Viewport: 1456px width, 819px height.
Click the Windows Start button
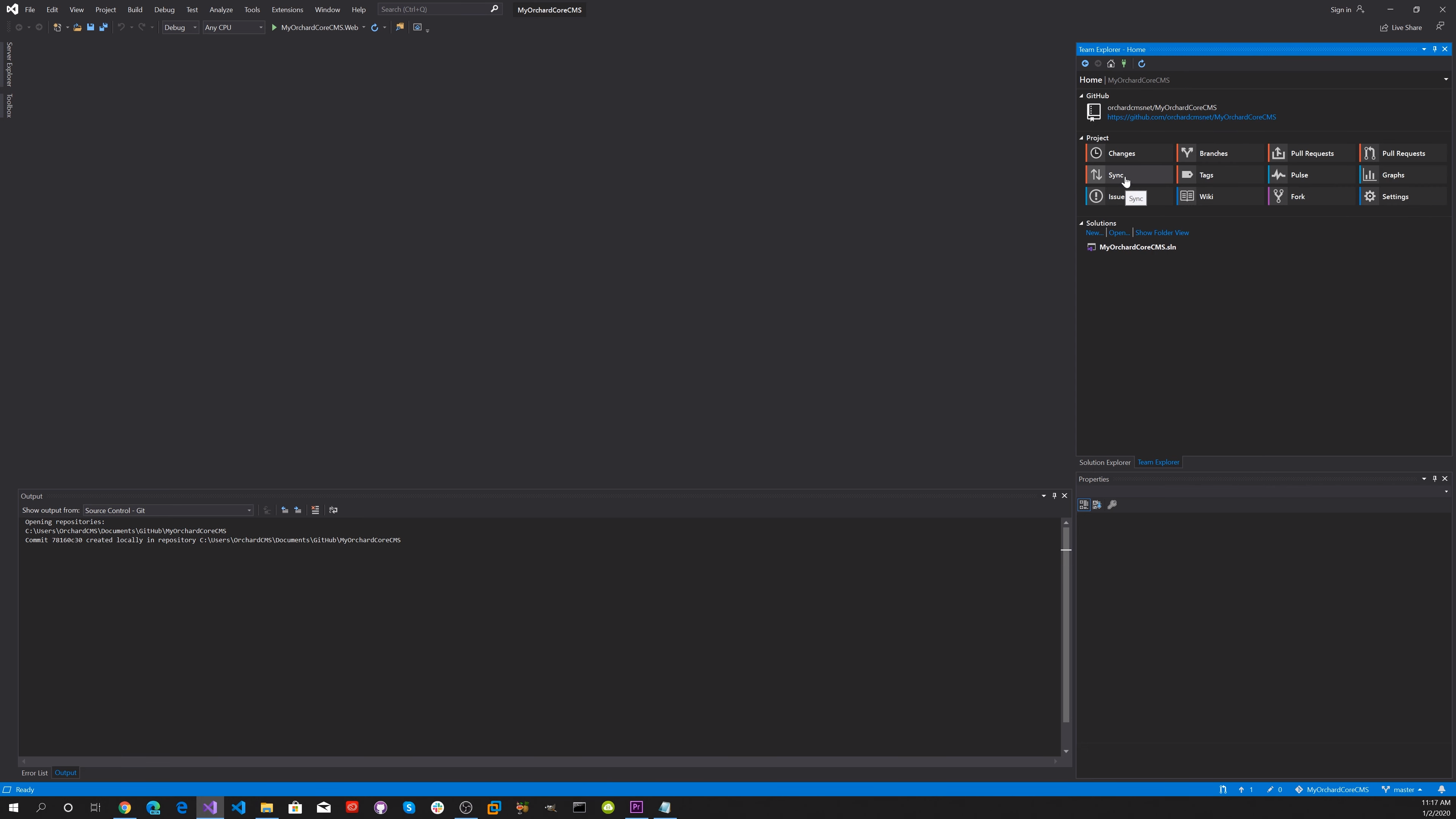coord(14,807)
